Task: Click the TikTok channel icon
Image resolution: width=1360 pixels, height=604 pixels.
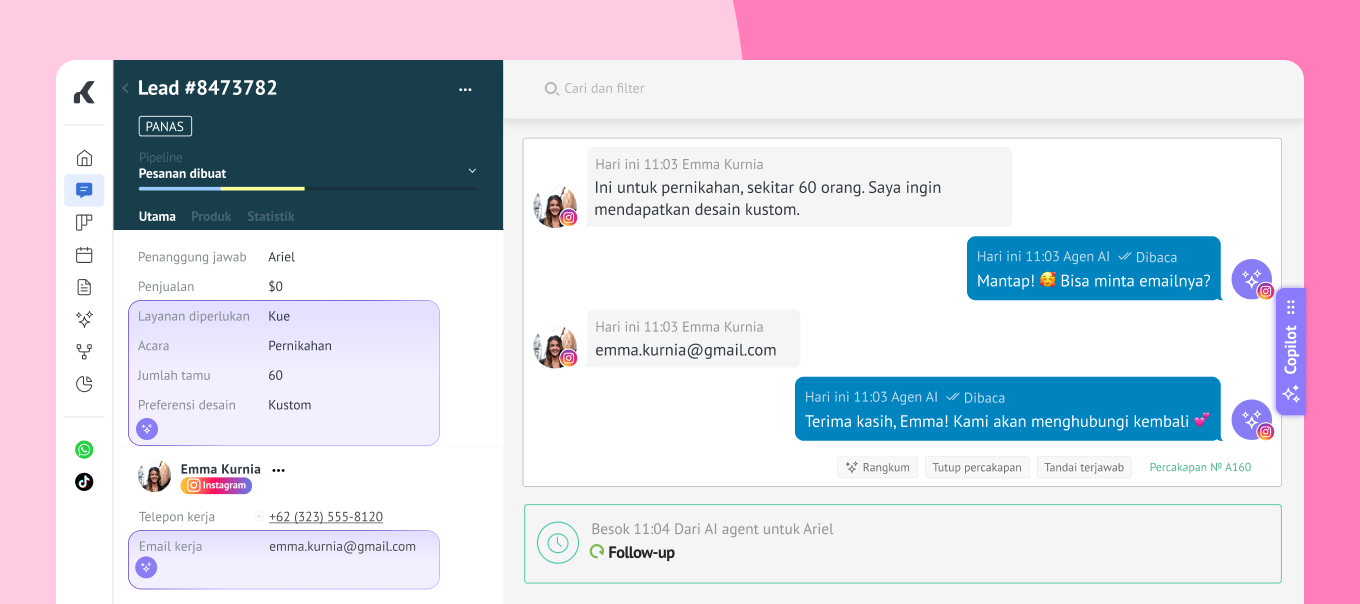Action: click(84, 481)
